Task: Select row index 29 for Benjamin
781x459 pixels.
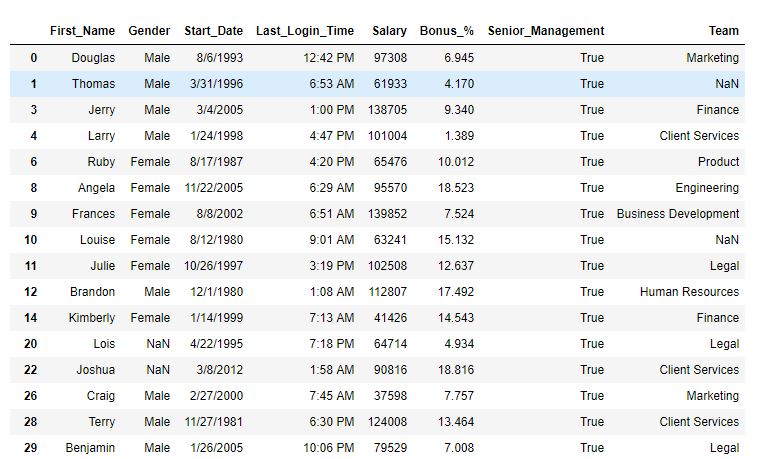Action: pyautogui.click(x=30, y=448)
